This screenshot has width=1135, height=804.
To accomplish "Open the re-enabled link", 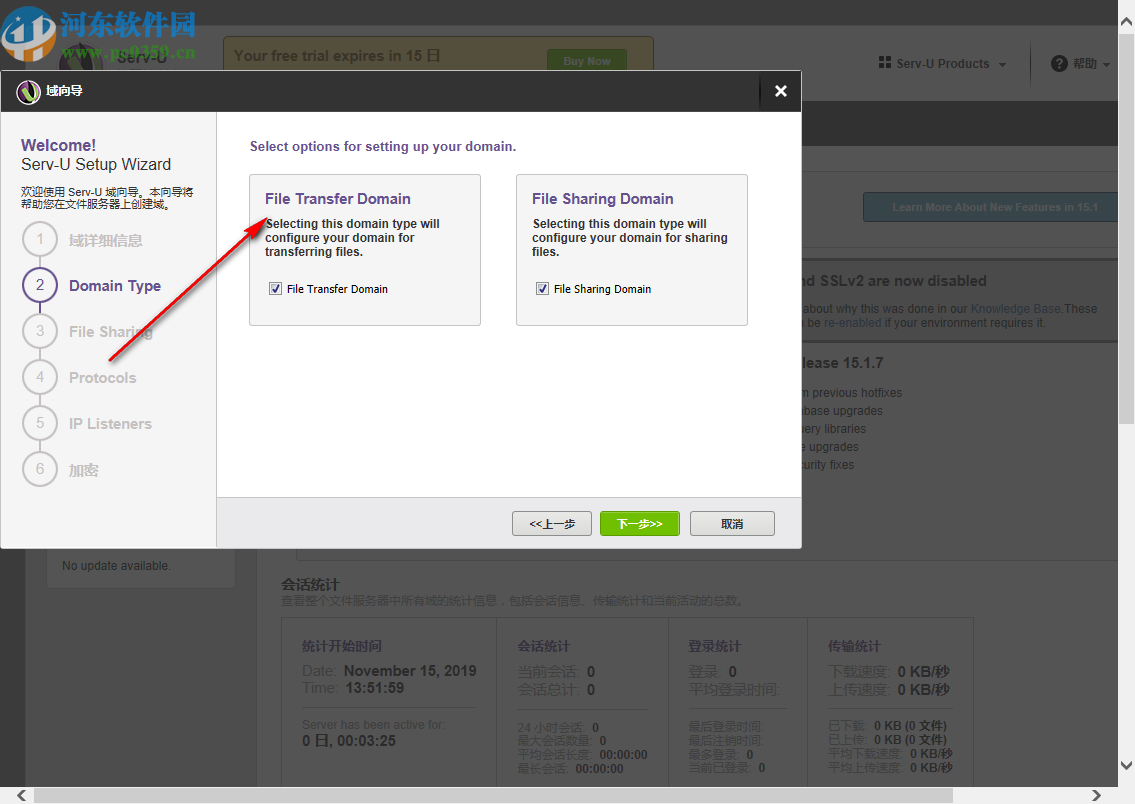I will coord(852,323).
